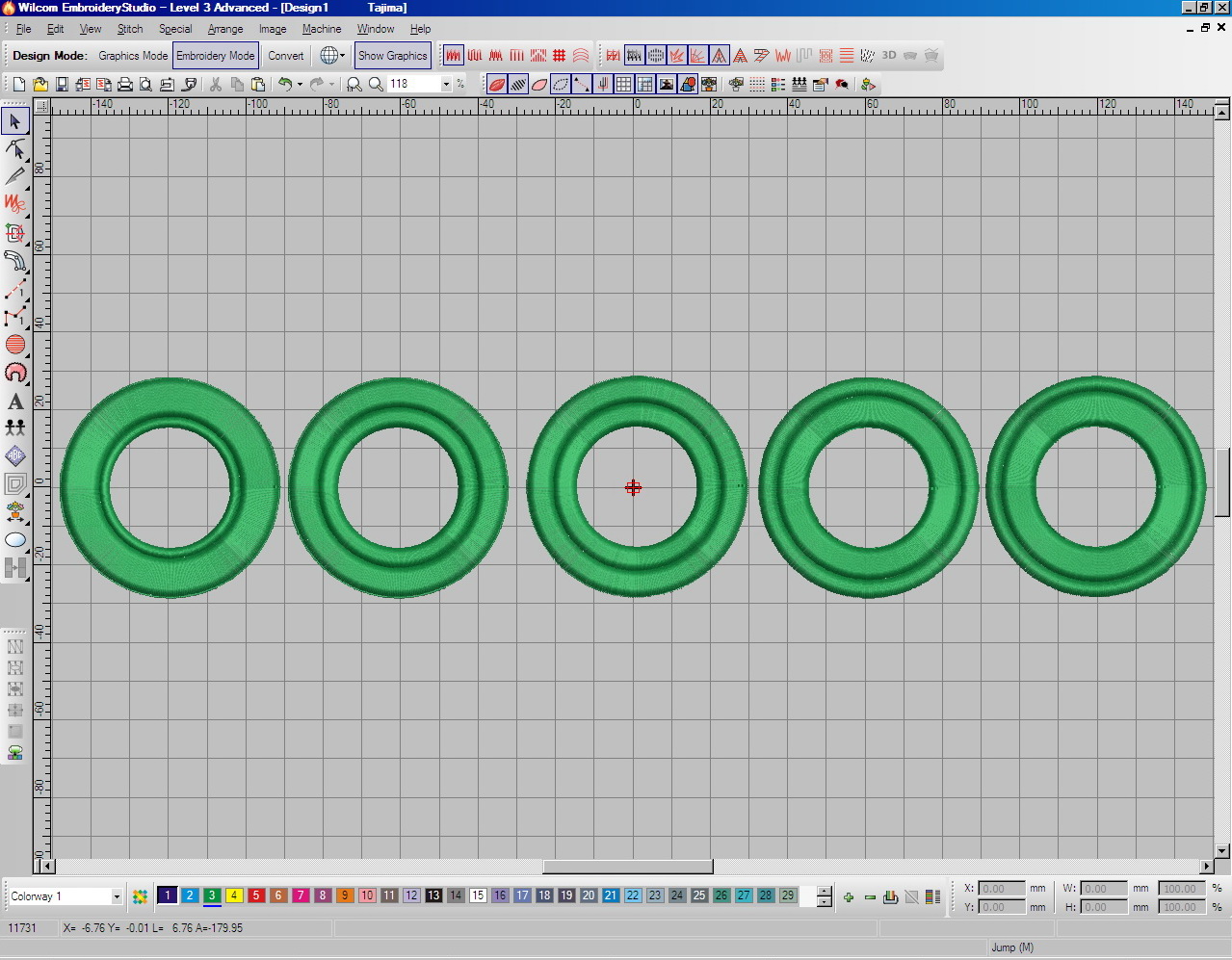The image size is (1232, 960).
Task: Open the globe icon dropdown arrow
Action: [342, 56]
